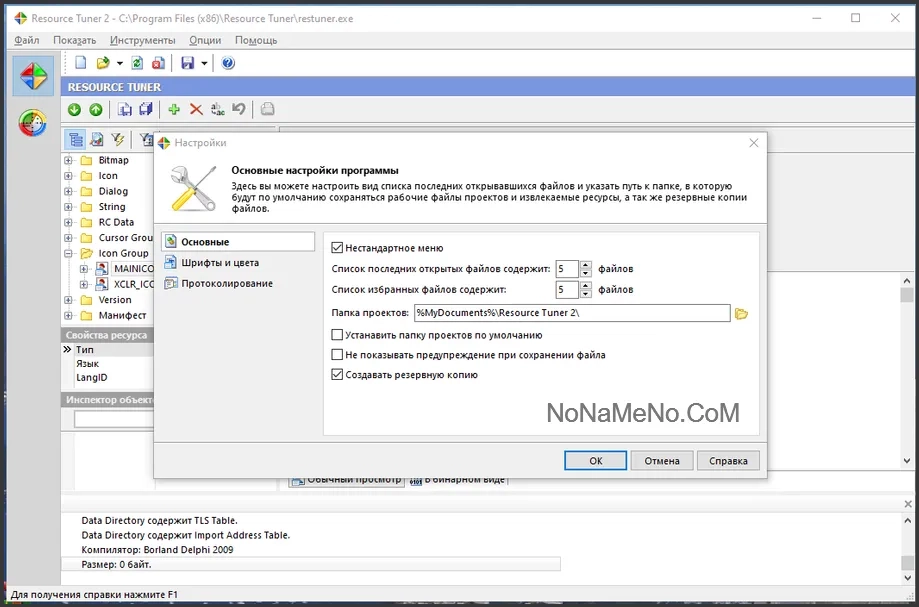Viewport: 919px width, 607px height.
Task: Uncheck the 'Нестандартное меню' checkbox
Action: click(337, 248)
